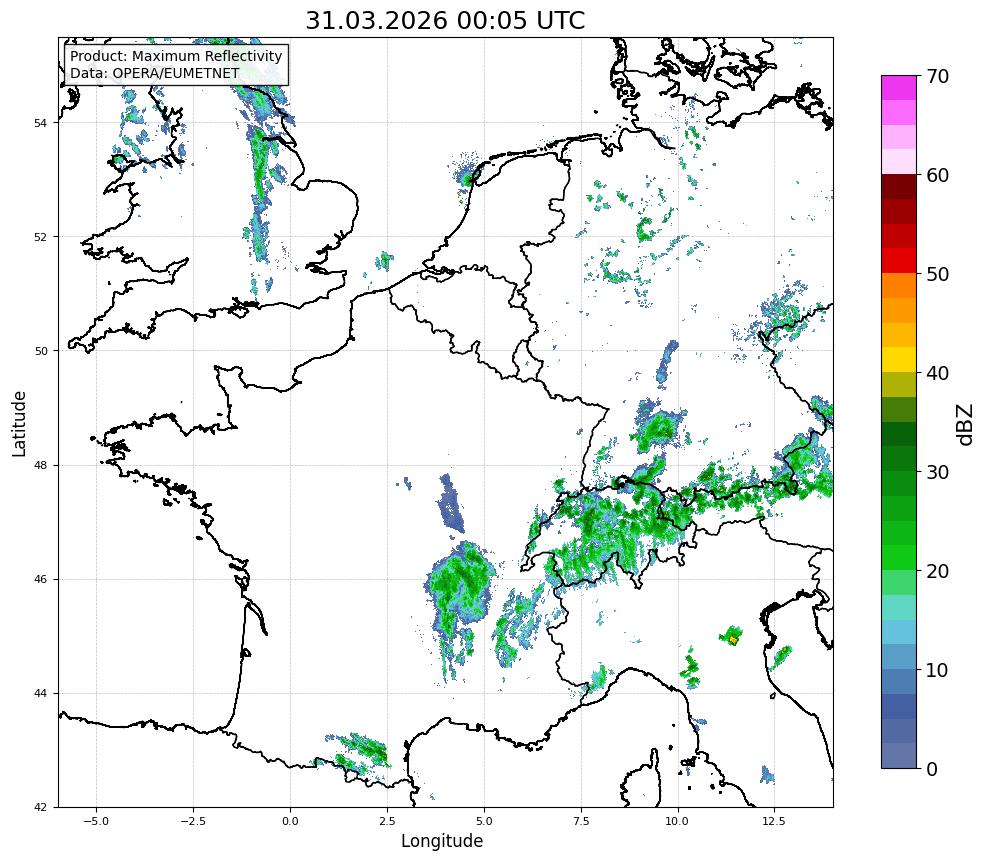Click latitude tick label 48

(x=40, y=465)
